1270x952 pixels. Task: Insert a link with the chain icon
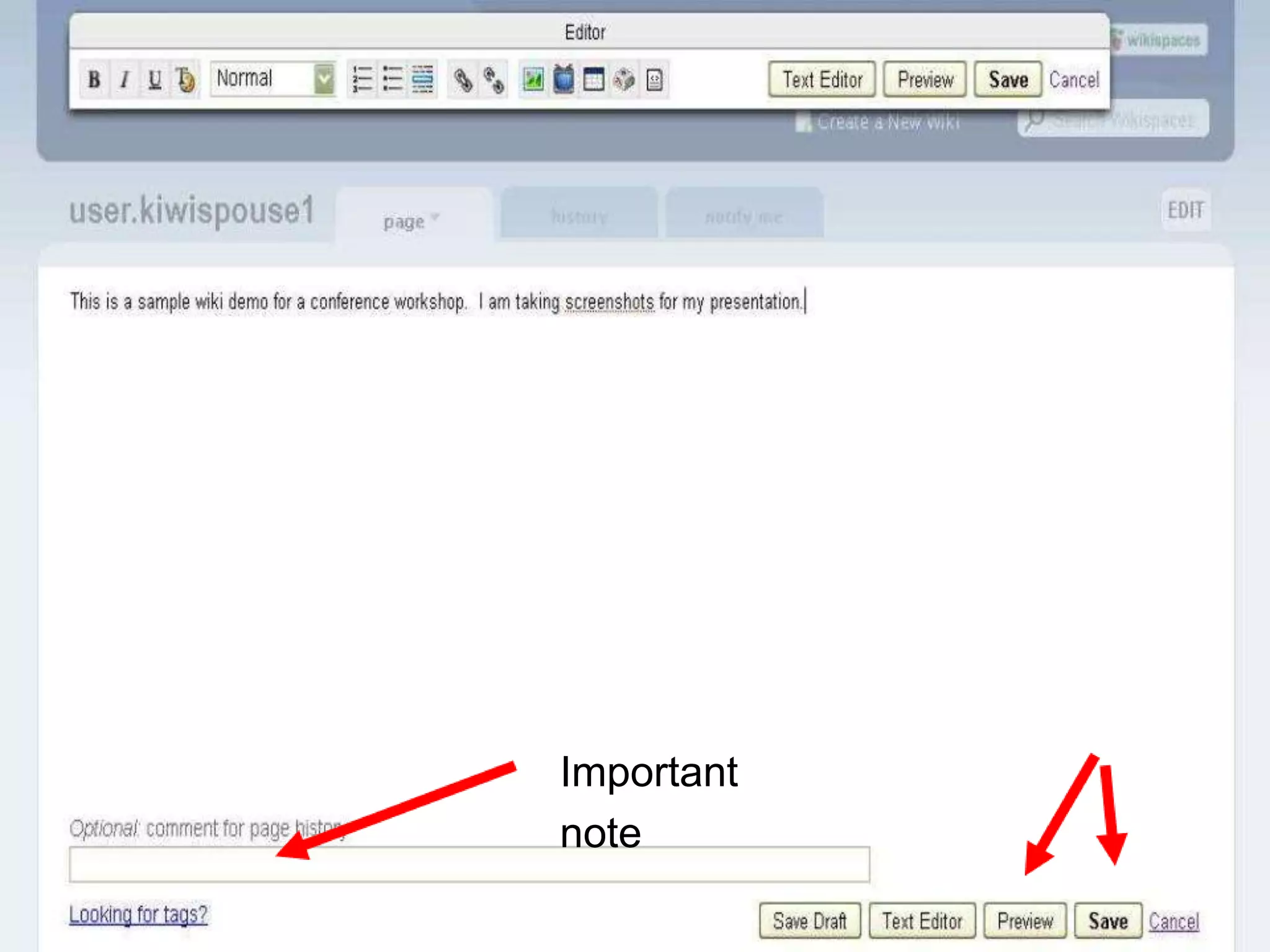coord(463,79)
